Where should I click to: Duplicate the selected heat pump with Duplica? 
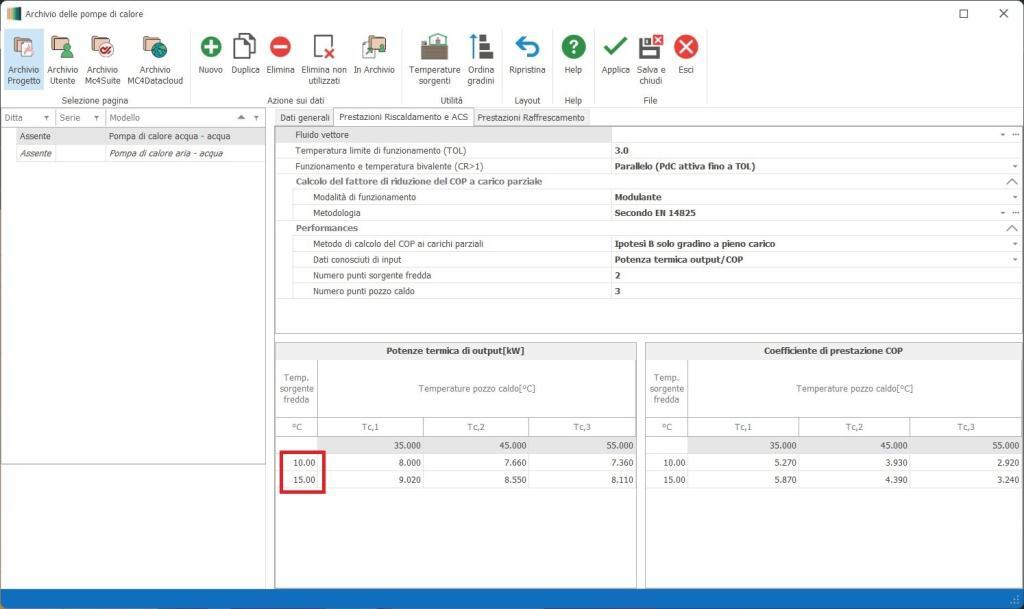(245, 54)
